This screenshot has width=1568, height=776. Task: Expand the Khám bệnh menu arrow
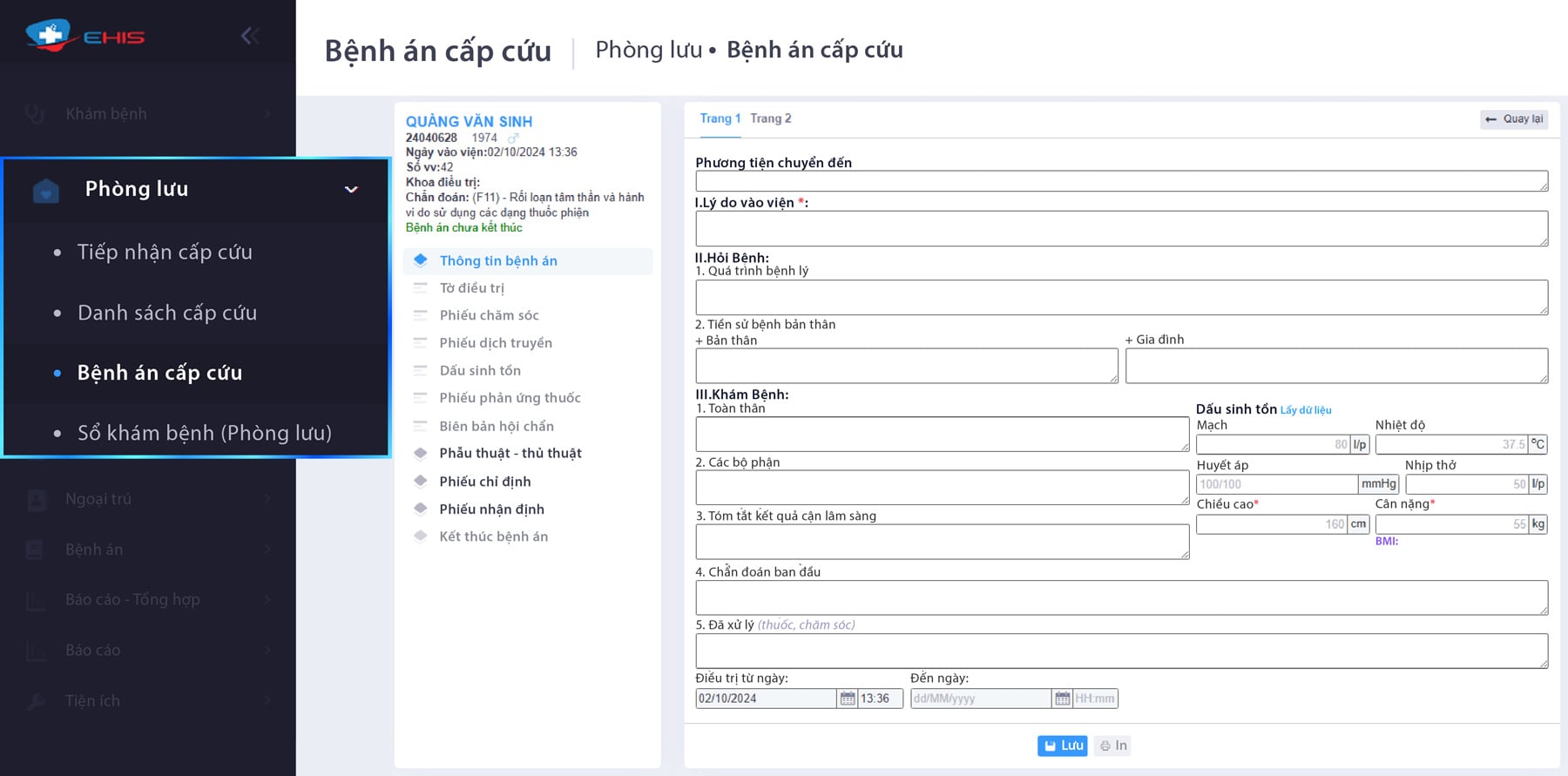267,114
